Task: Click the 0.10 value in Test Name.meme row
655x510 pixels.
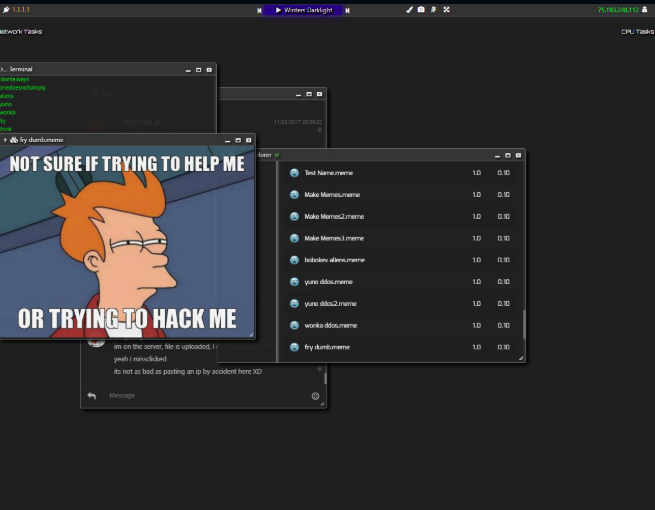Action: (x=503, y=173)
